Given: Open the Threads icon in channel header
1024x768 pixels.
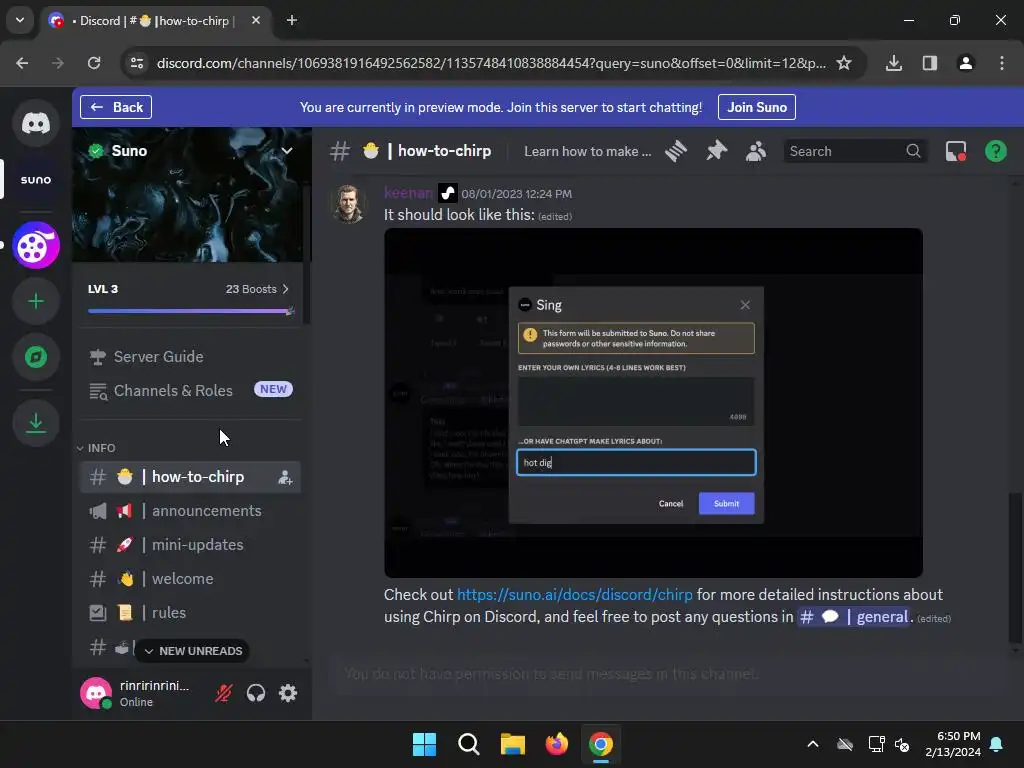Looking at the screenshot, I should [x=676, y=151].
